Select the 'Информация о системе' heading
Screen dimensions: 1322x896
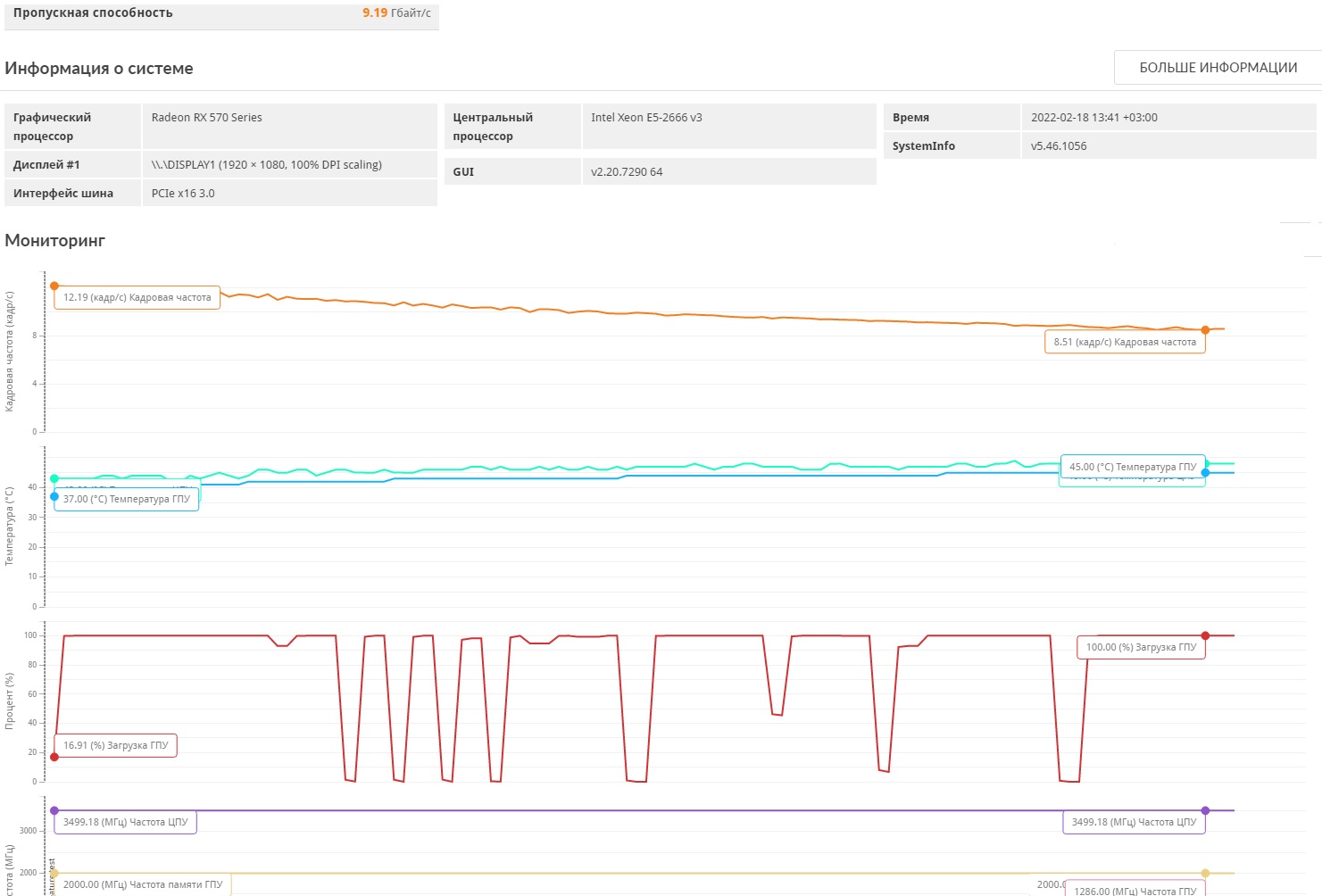tap(99, 69)
